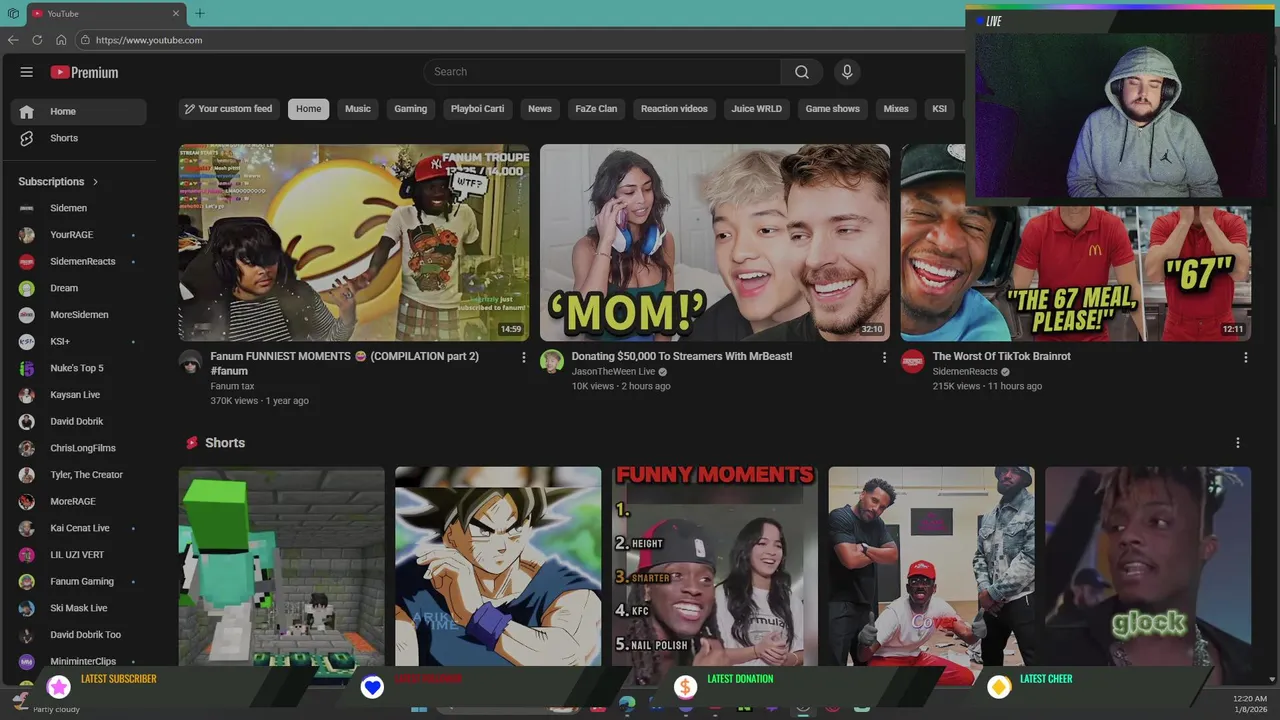Open the Minecraft Dream short thumbnail
The image size is (1280, 720).
pos(282,566)
